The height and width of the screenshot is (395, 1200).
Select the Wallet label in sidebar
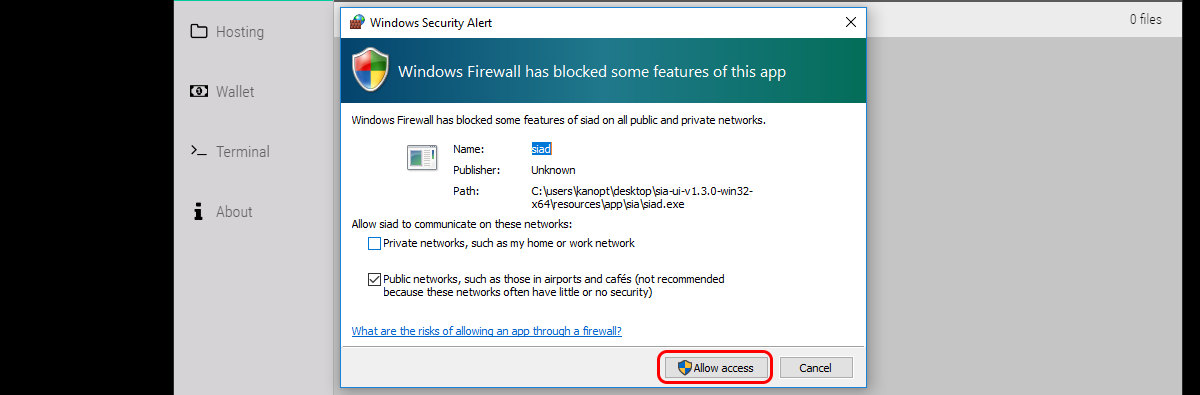[235, 91]
